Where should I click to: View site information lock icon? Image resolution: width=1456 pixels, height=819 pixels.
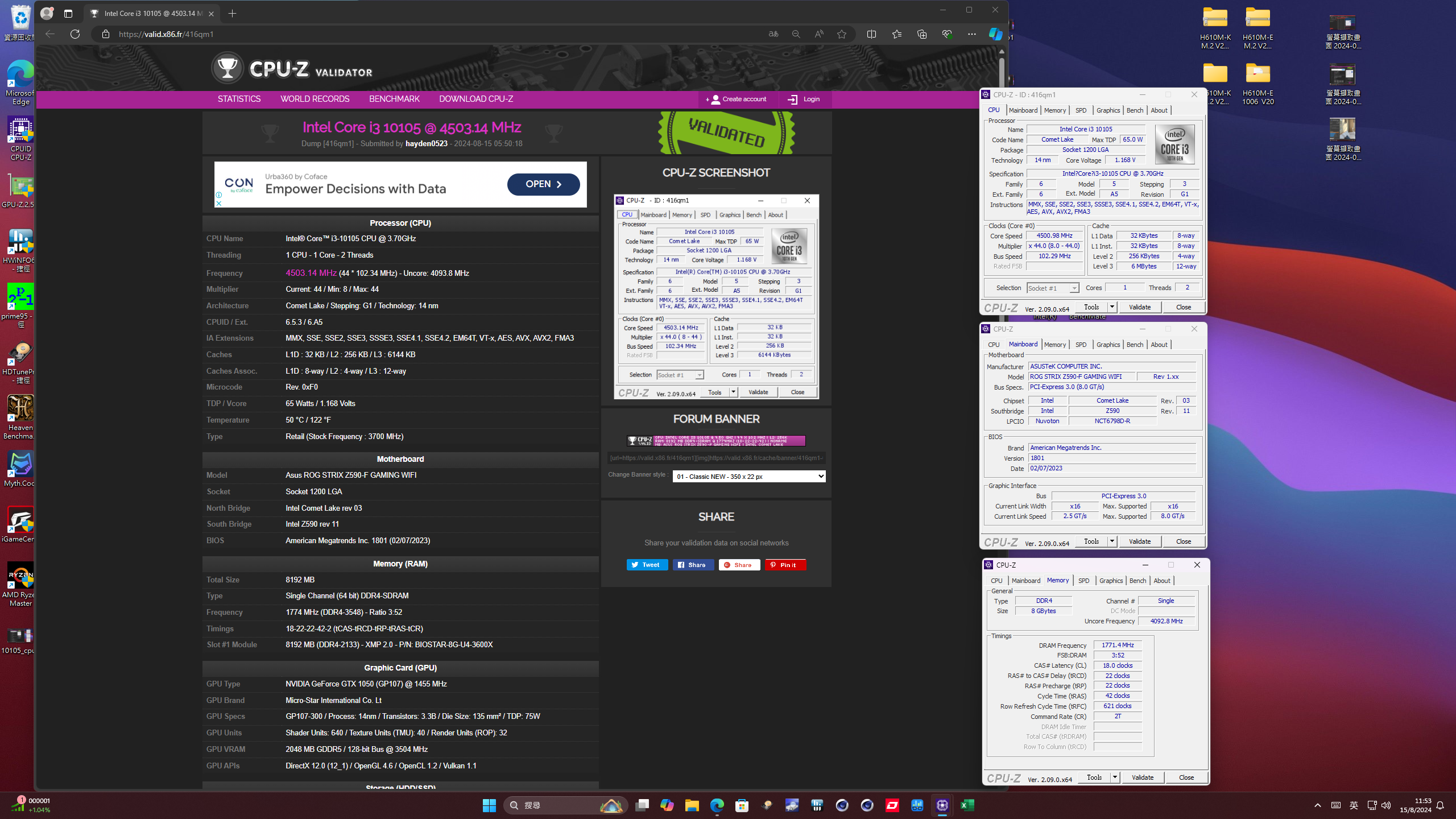tap(105, 34)
